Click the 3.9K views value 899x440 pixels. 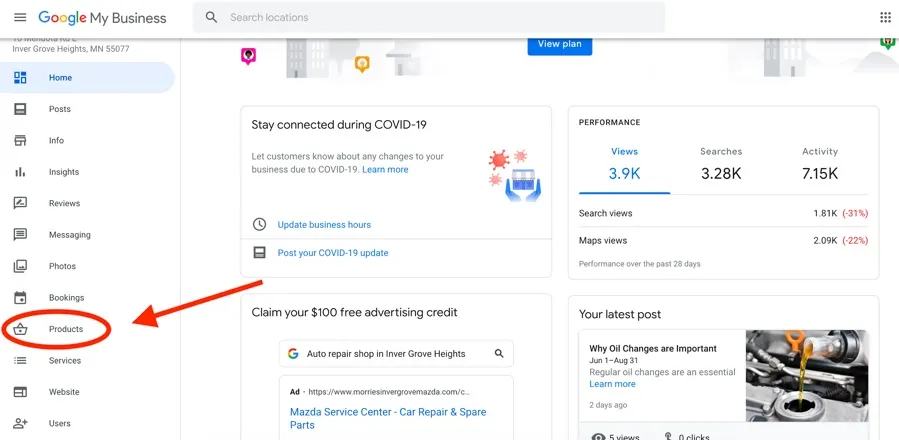tap(624, 173)
